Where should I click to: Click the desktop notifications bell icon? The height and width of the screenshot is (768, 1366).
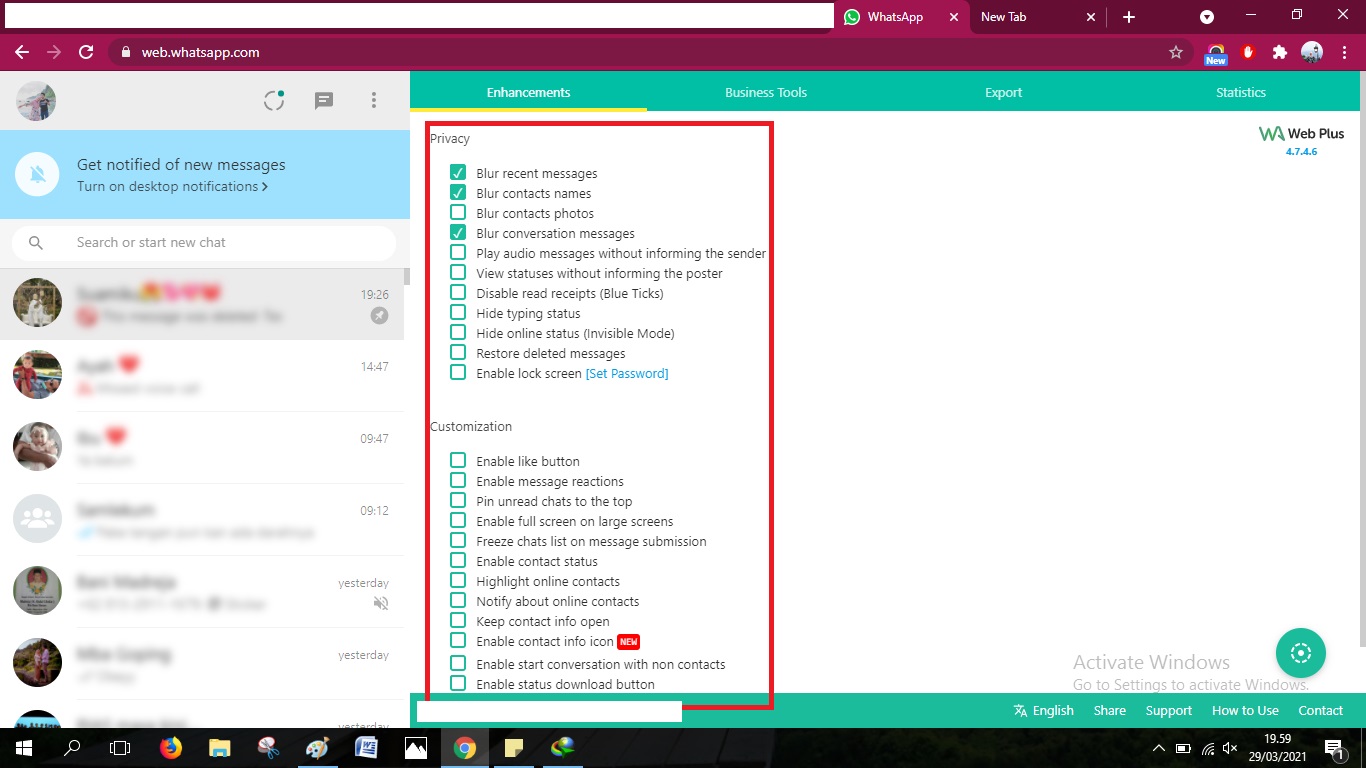coord(35,175)
